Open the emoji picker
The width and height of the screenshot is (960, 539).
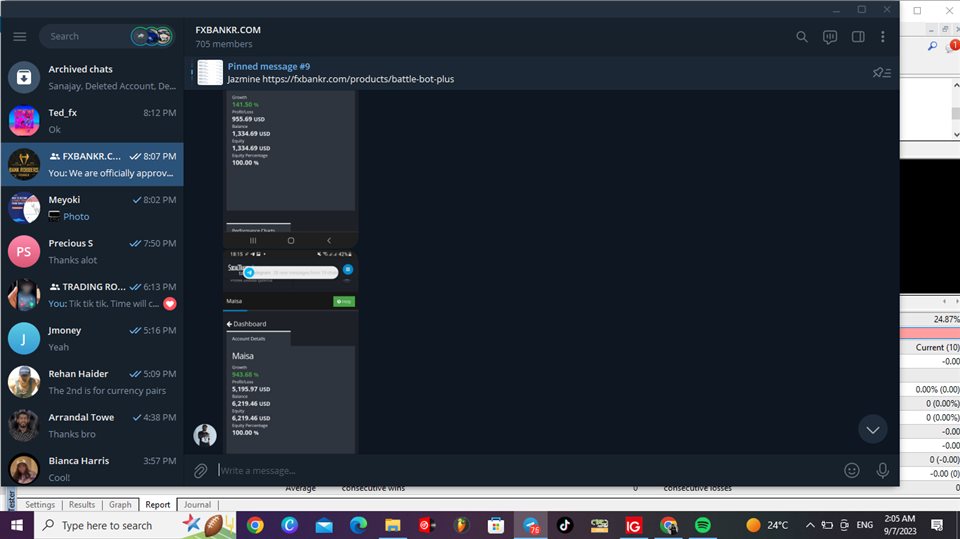coord(852,470)
